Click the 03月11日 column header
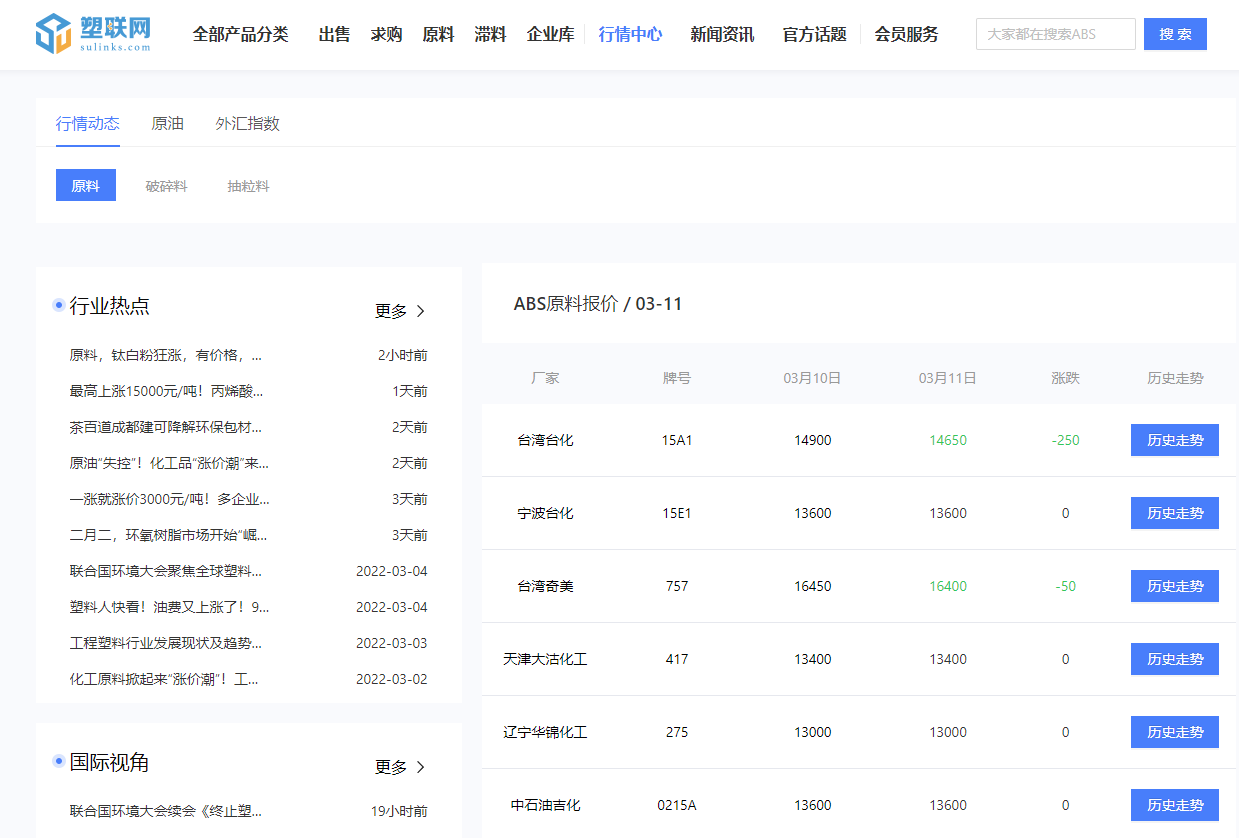The height and width of the screenshot is (838, 1239). point(948,378)
